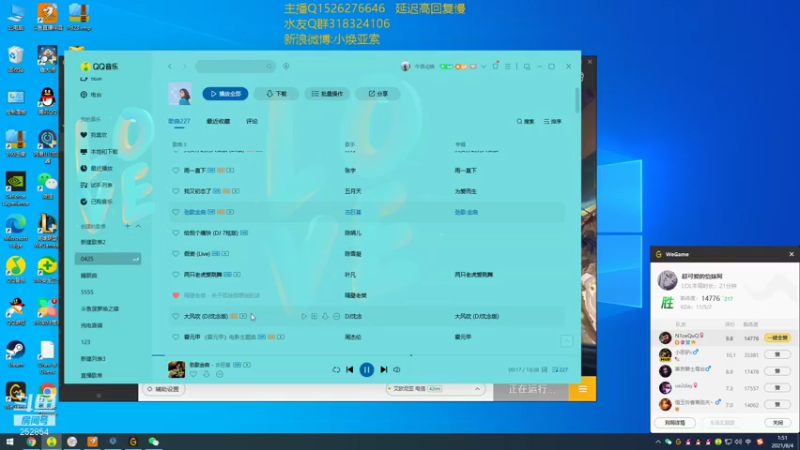Viewport: 800px width, 450px height.
Task: Click the listen-to-identify icon beside search box
Action: [286, 66]
